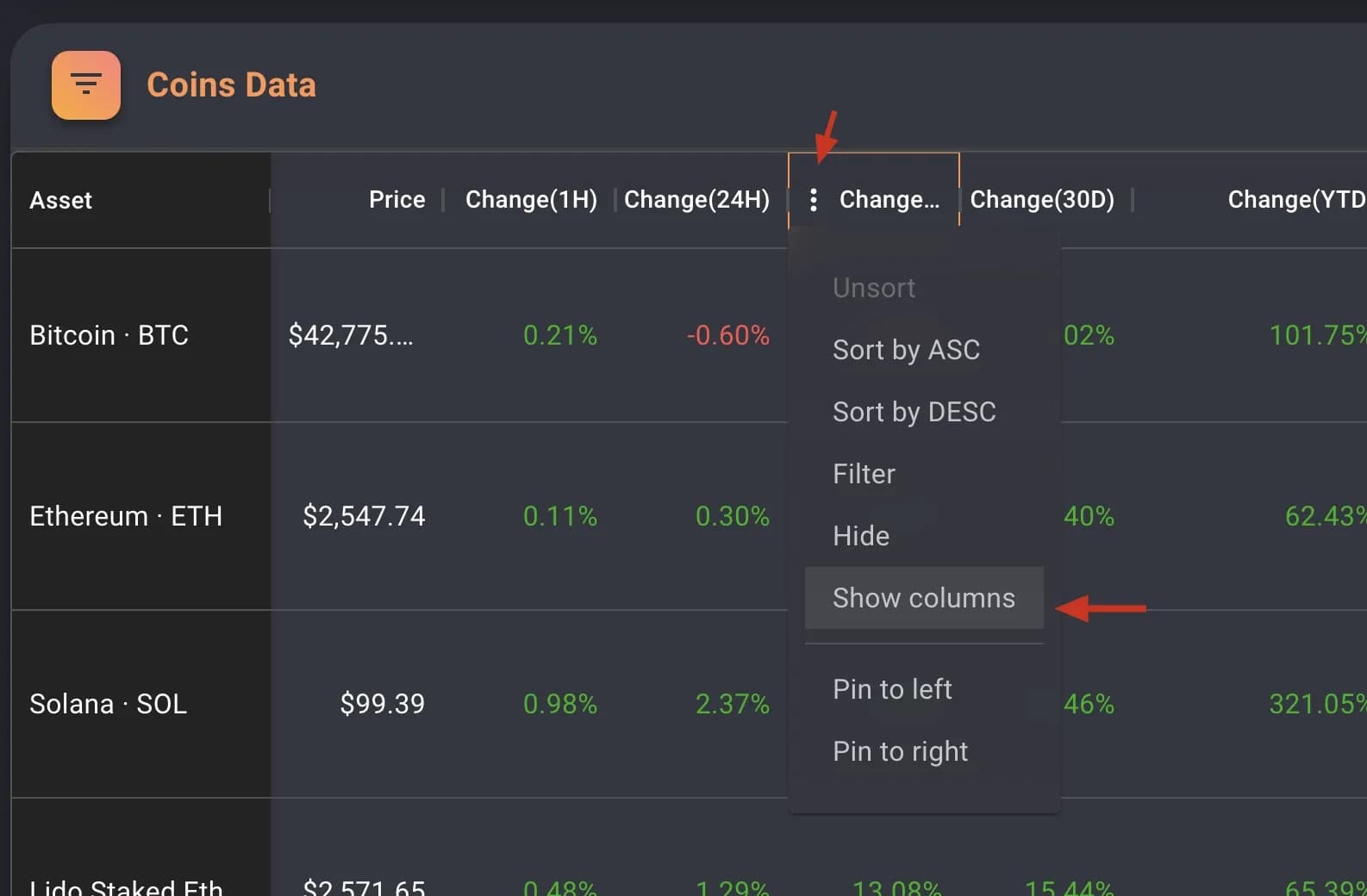This screenshot has height=896, width=1367.
Task: Click the Asset column header
Action: pyautogui.click(x=60, y=200)
